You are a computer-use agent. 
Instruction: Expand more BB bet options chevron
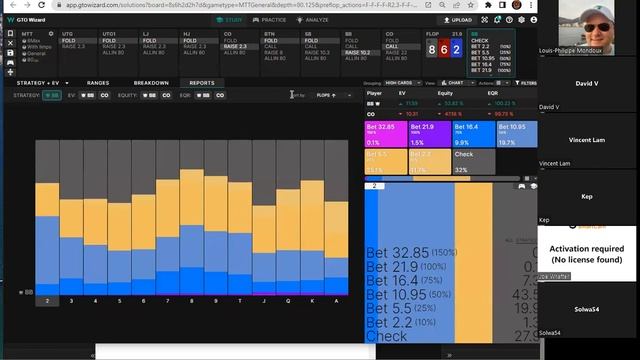(x=491, y=75)
